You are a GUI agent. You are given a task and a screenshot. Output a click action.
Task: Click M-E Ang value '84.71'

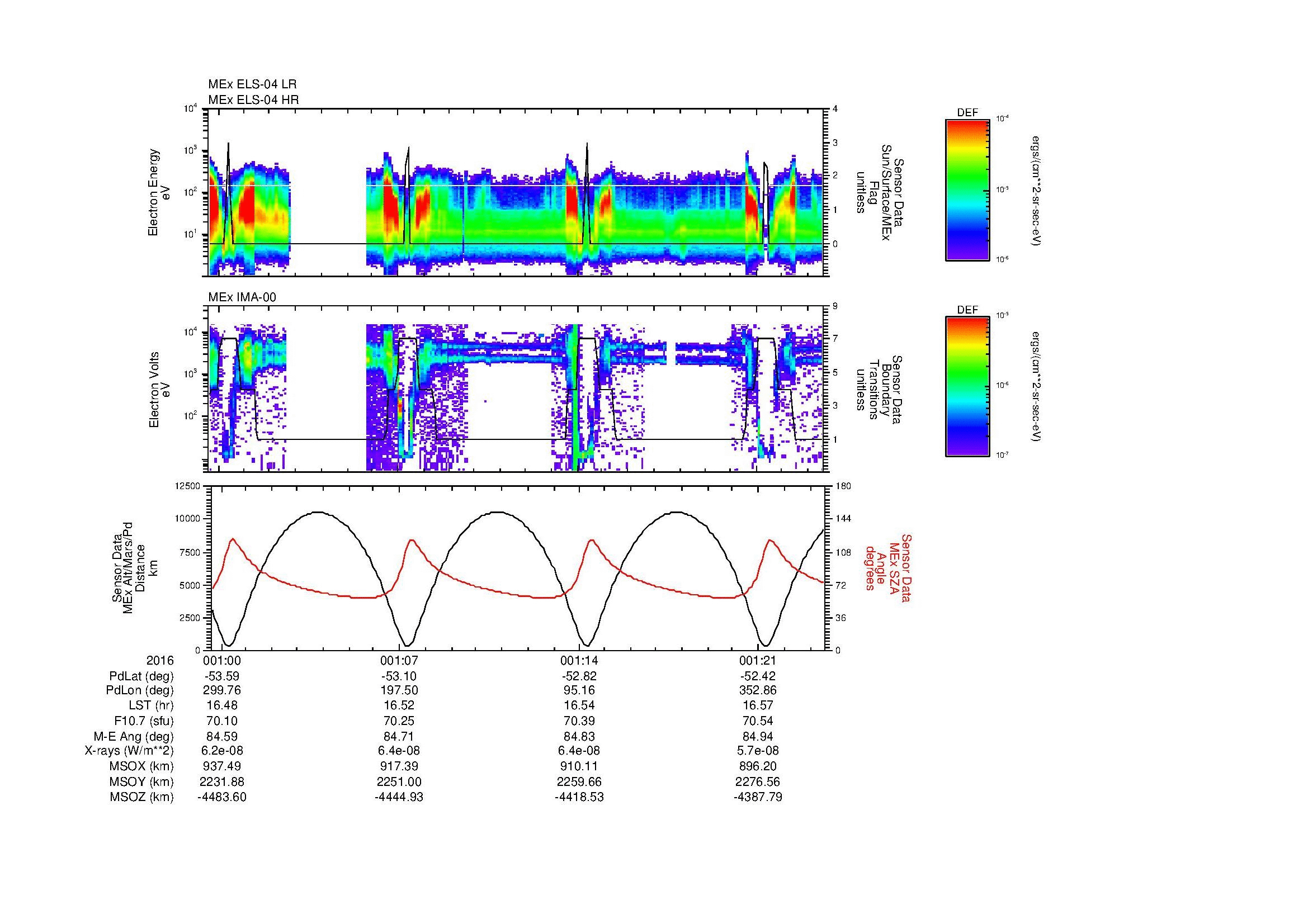pyautogui.click(x=399, y=736)
